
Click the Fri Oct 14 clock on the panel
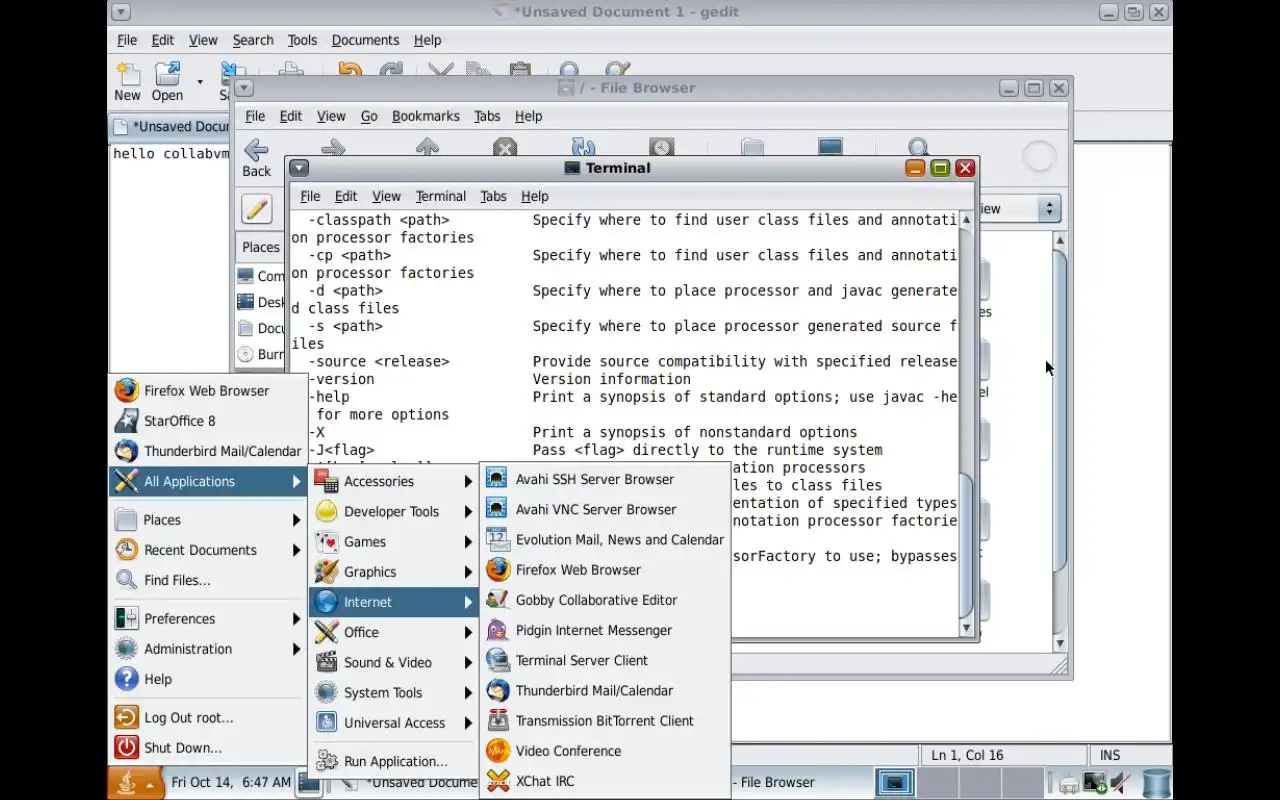pyautogui.click(x=231, y=782)
